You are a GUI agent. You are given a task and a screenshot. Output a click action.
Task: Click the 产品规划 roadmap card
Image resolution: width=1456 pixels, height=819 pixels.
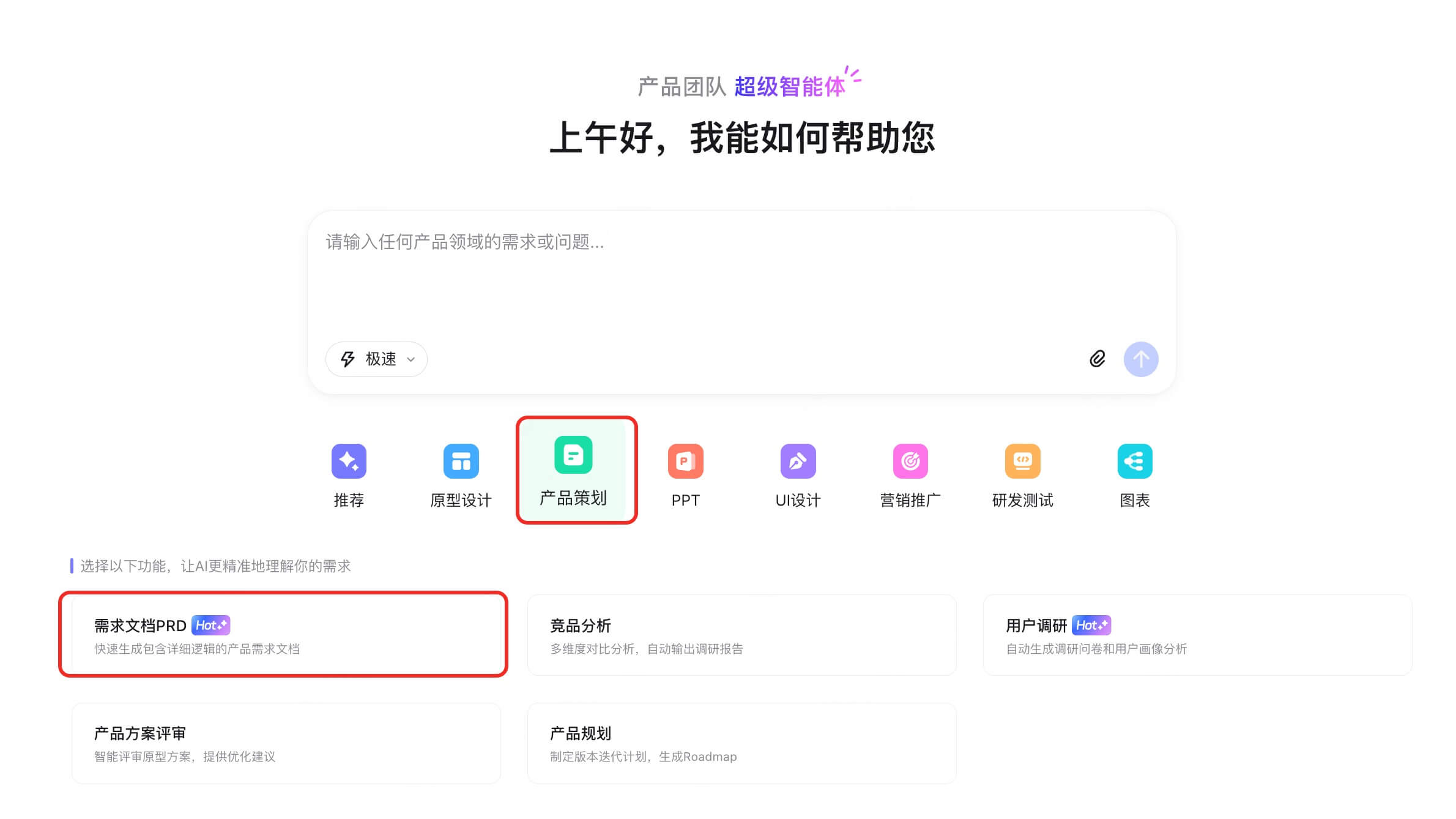coord(742,742)
